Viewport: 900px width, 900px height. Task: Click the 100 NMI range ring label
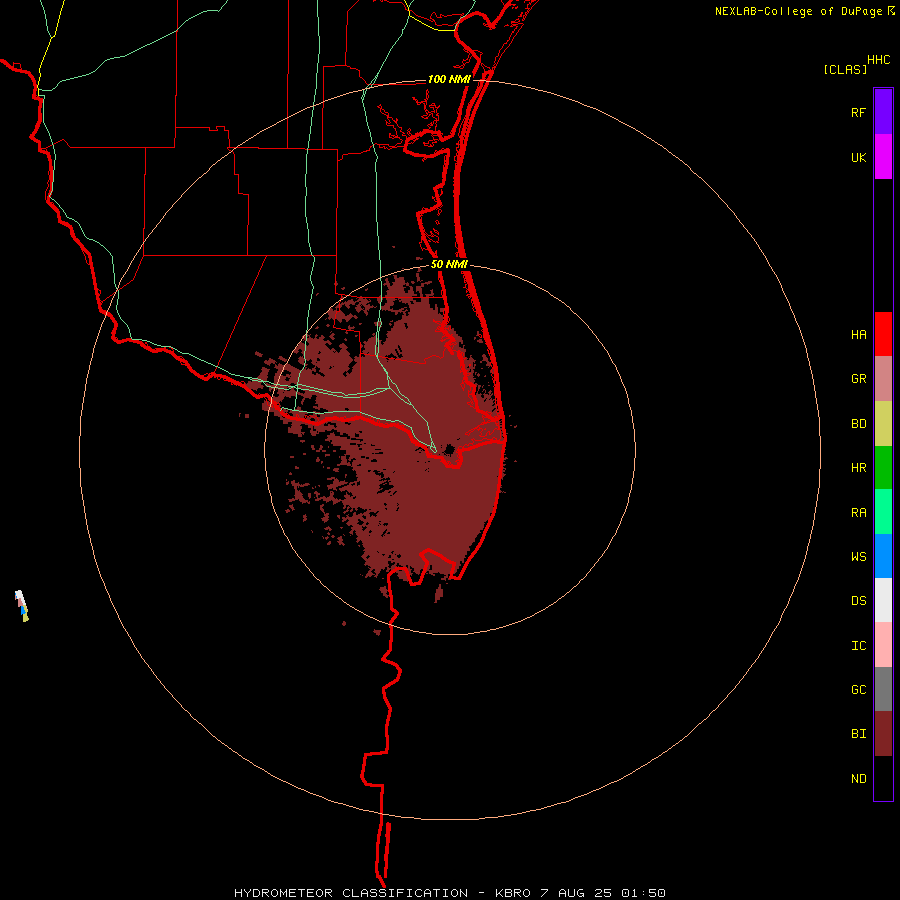pos(449,79)
